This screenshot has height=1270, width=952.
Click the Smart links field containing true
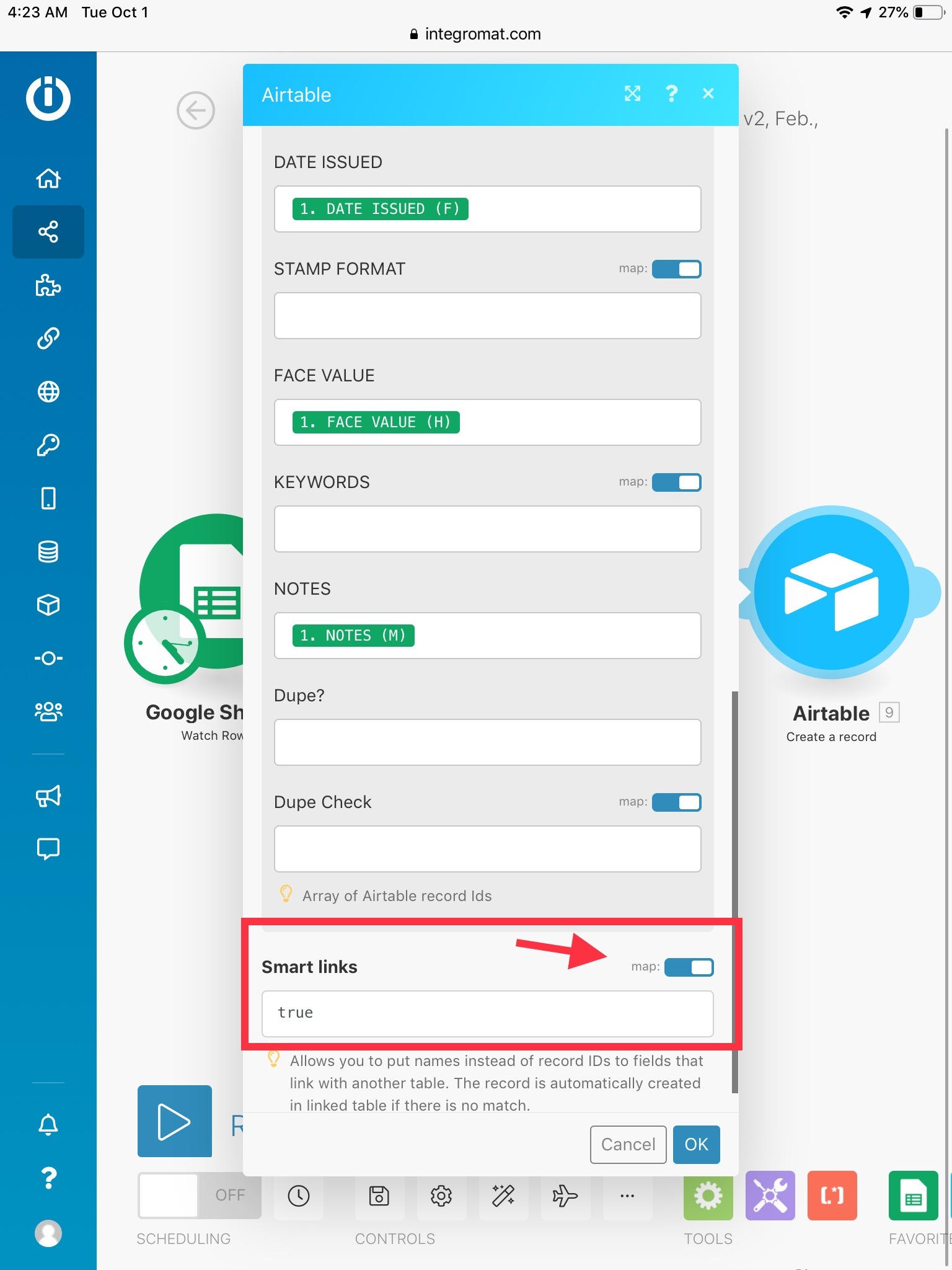pyautogui.click(x=488, y=1013)
